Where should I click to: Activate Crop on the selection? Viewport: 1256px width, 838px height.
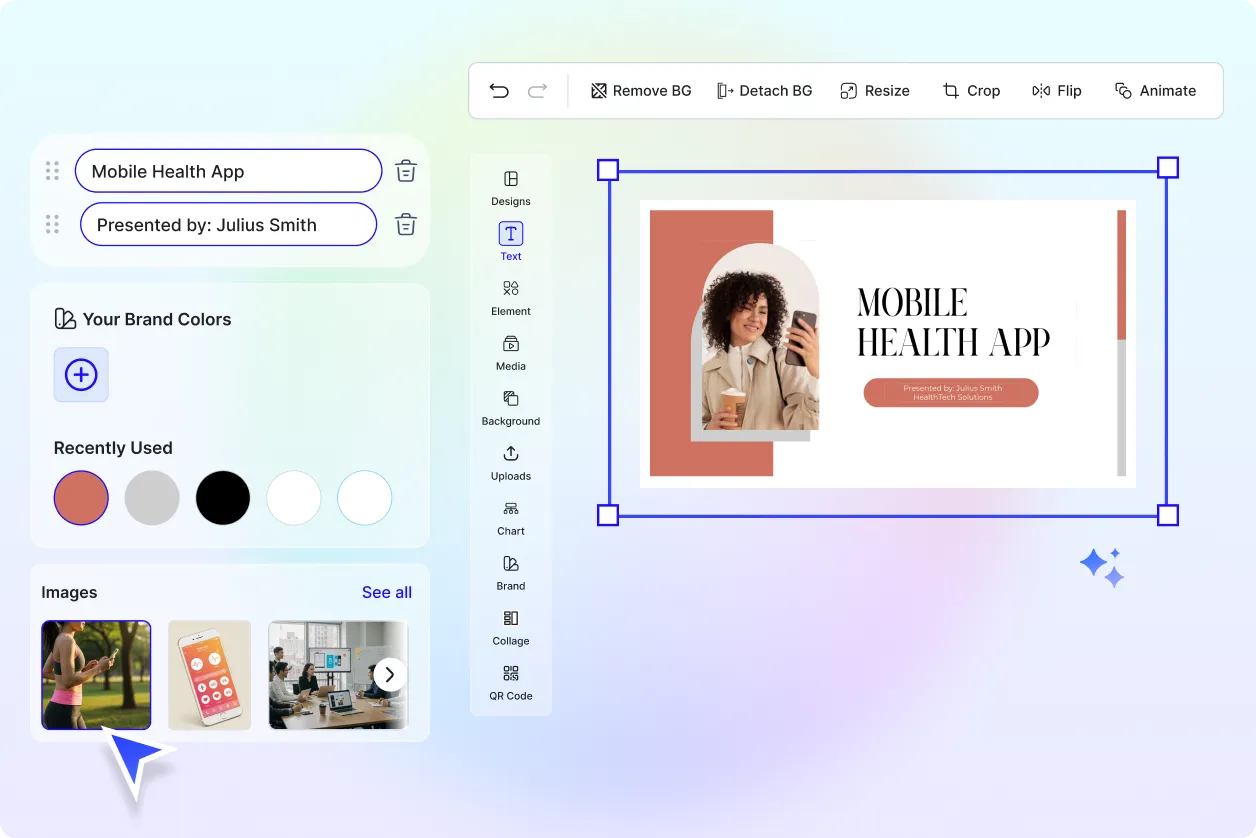click(x=971, y=90)
